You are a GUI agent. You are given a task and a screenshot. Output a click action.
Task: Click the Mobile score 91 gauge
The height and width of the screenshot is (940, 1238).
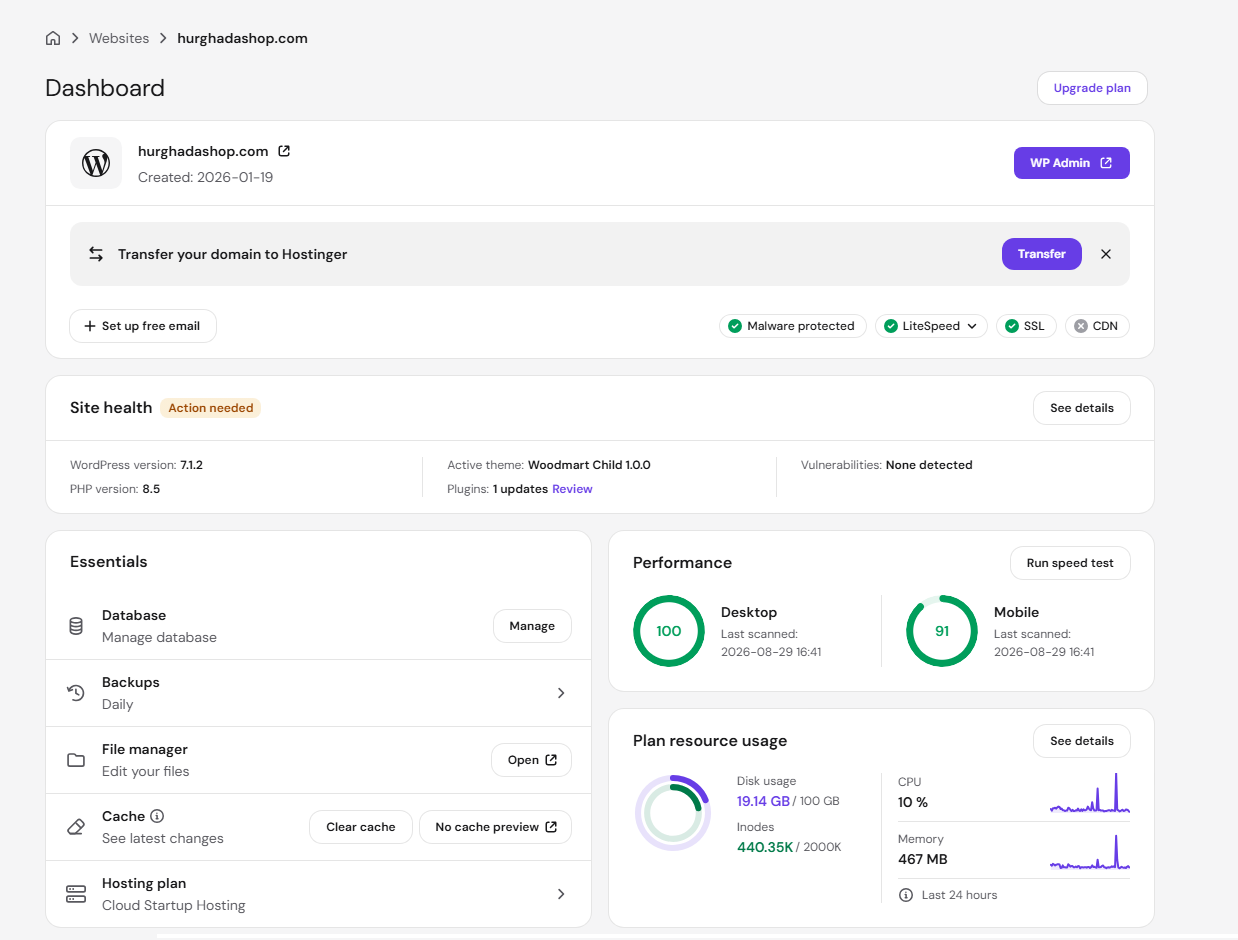tap(942, 631)
